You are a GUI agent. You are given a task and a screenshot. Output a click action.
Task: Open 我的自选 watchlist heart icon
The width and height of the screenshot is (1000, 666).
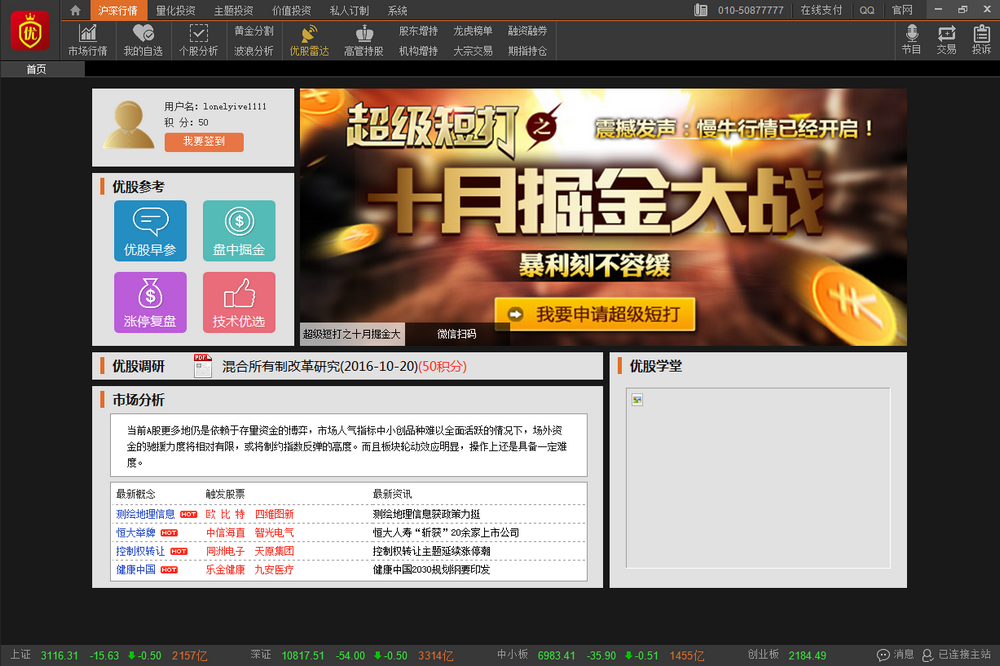pyautogui.click(x=143, y=40)
